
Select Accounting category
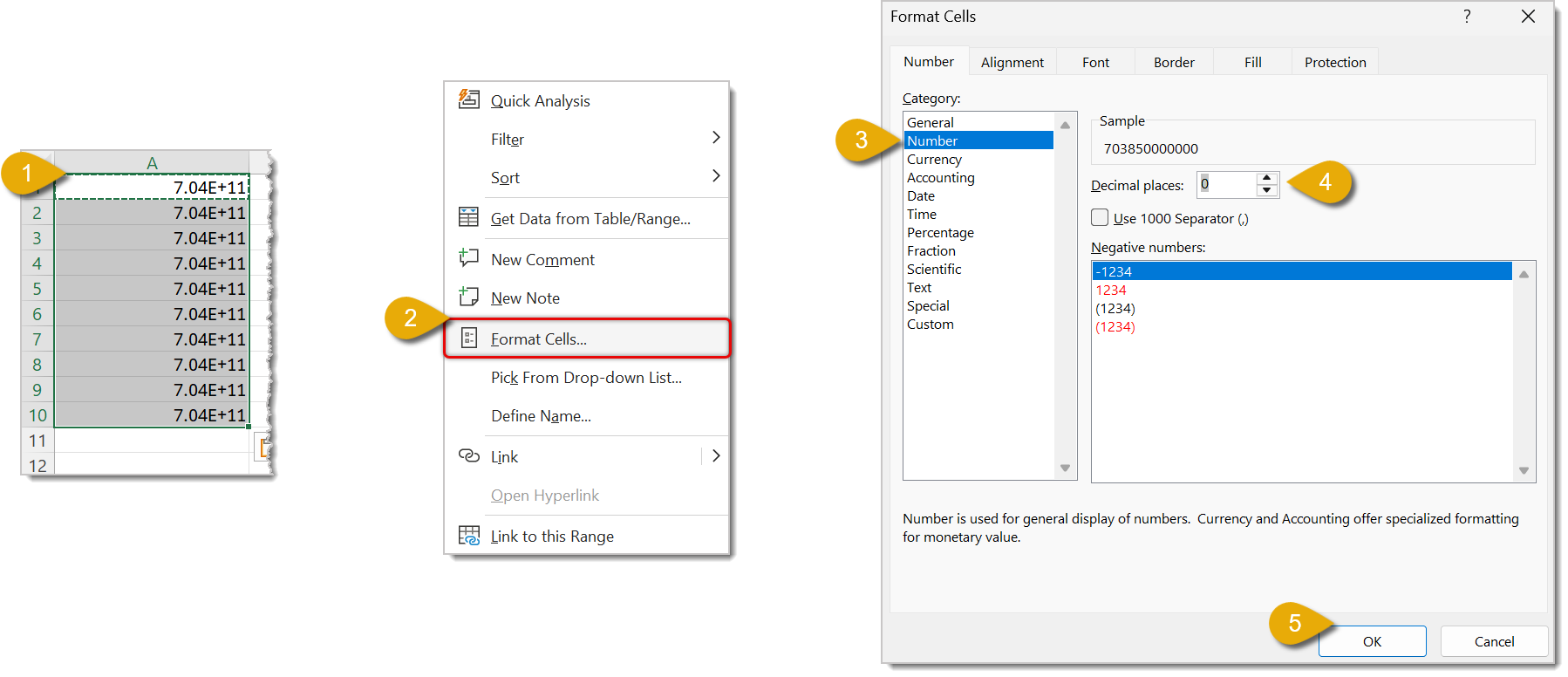978,177
